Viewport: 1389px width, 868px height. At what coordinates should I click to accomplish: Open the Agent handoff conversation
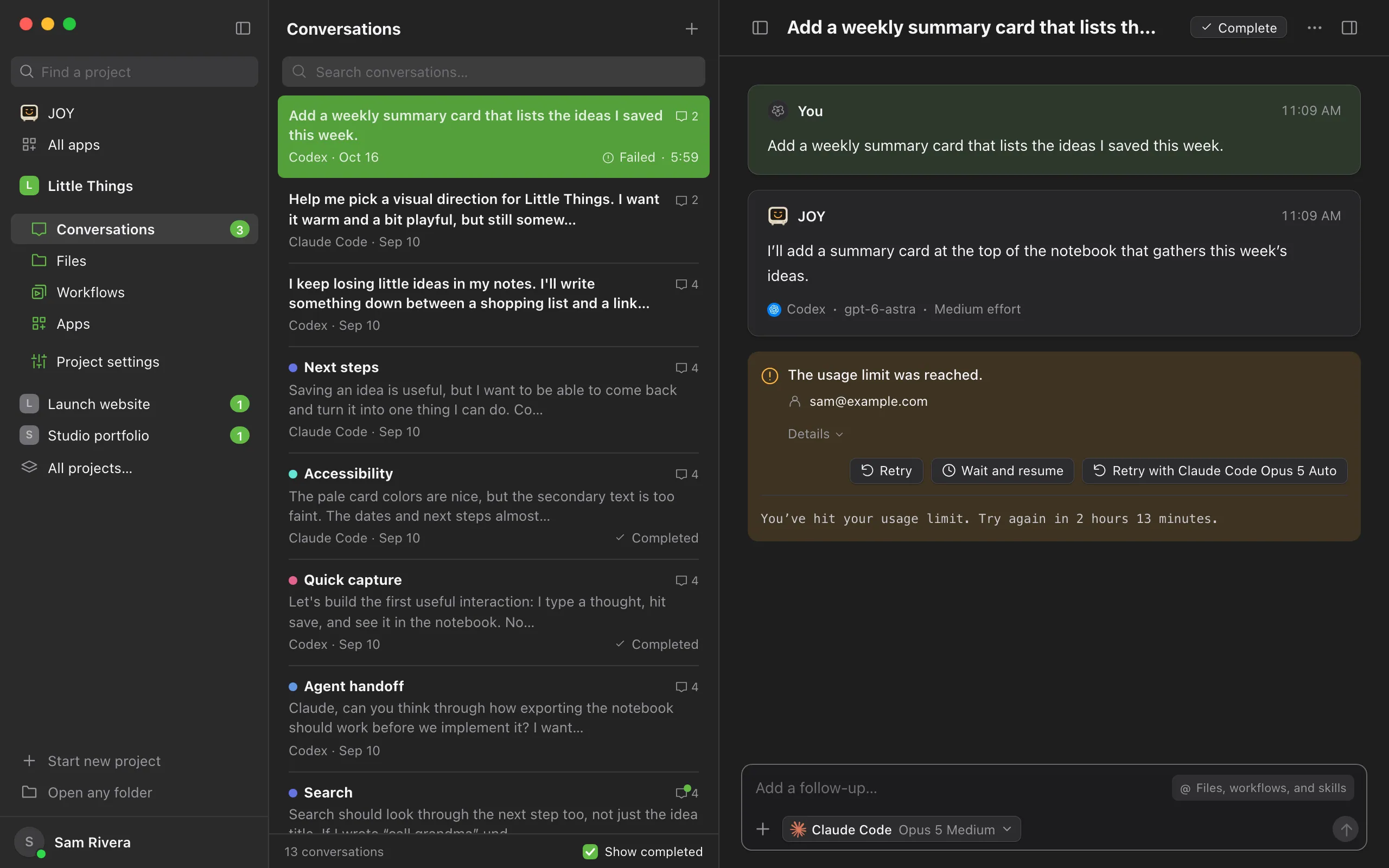tap(494, 718)
